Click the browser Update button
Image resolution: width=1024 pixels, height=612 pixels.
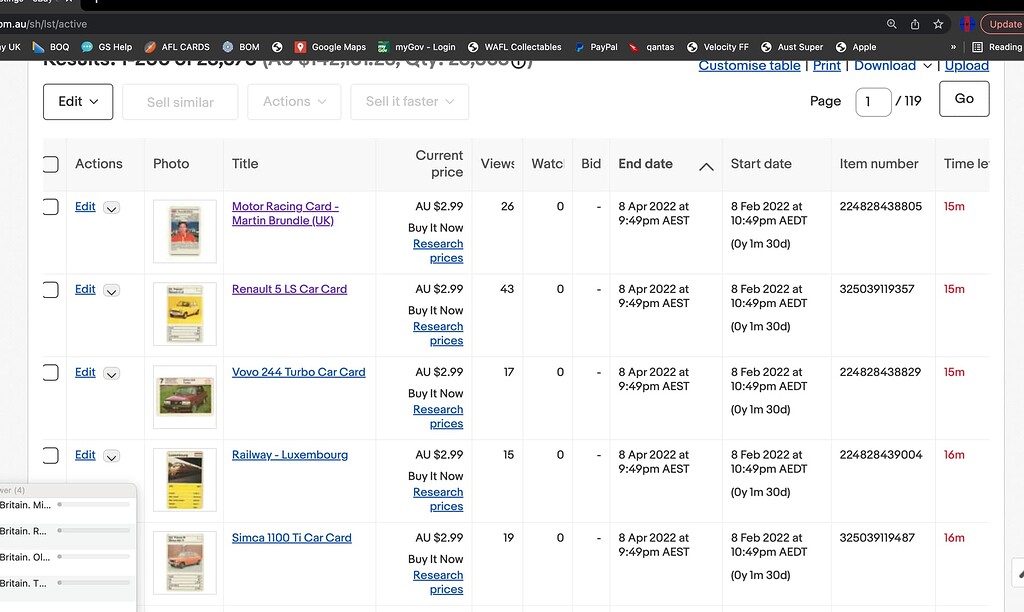[x=1003, y=24]
